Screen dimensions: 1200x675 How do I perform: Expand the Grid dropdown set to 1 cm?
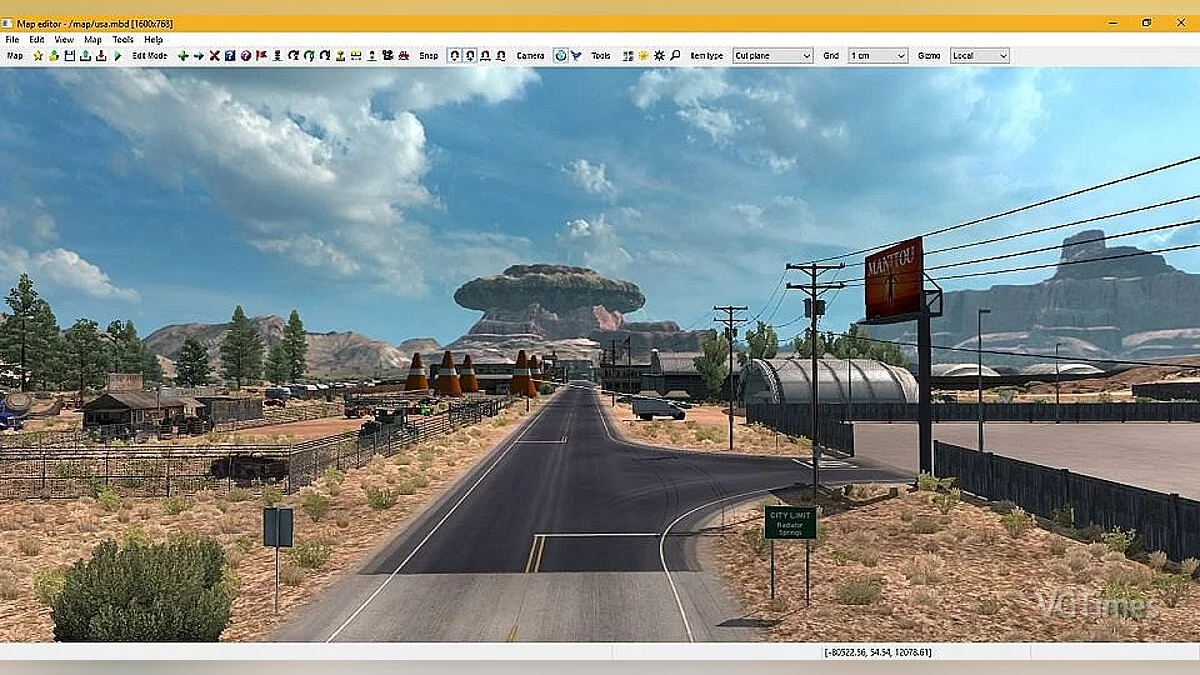[878, 55]
